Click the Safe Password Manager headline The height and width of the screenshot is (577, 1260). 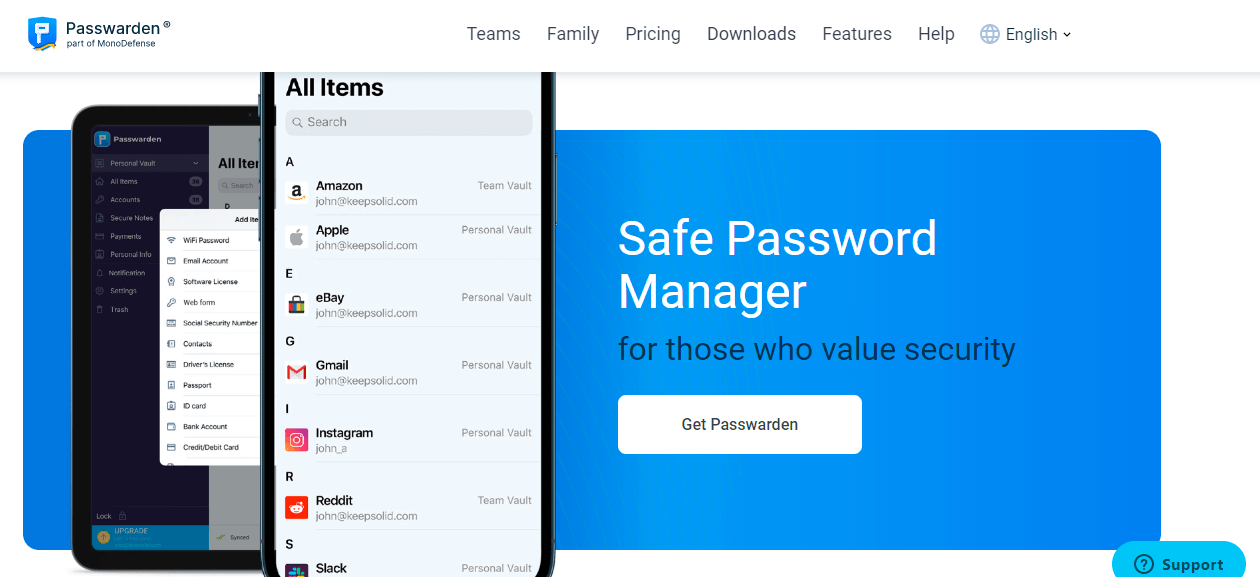[x=778, y=265]
